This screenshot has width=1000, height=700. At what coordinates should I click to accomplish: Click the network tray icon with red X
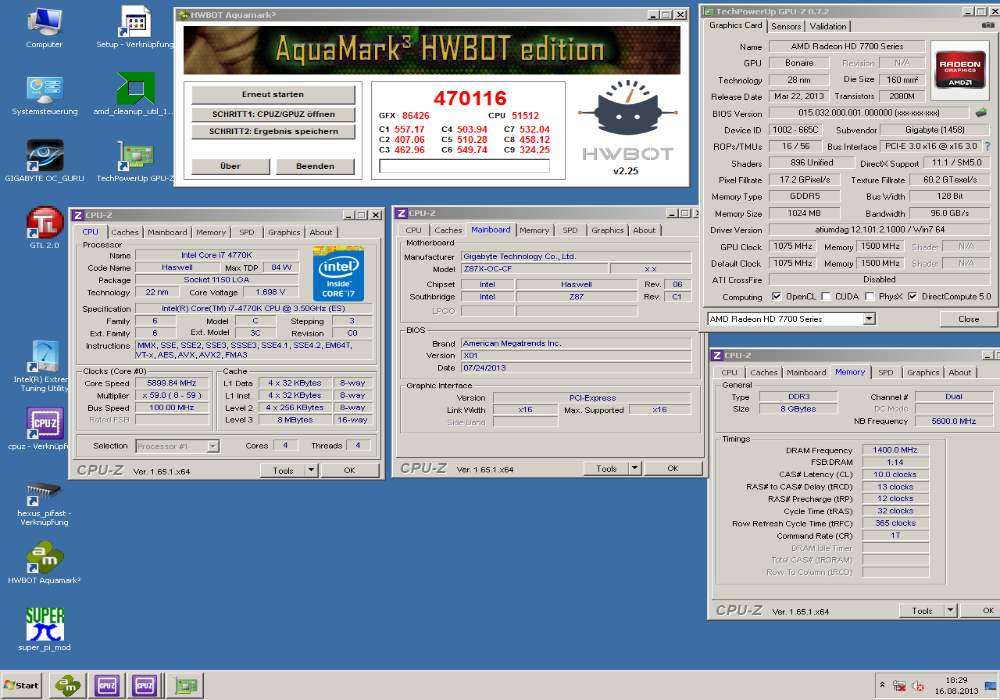tap(899, 686)
